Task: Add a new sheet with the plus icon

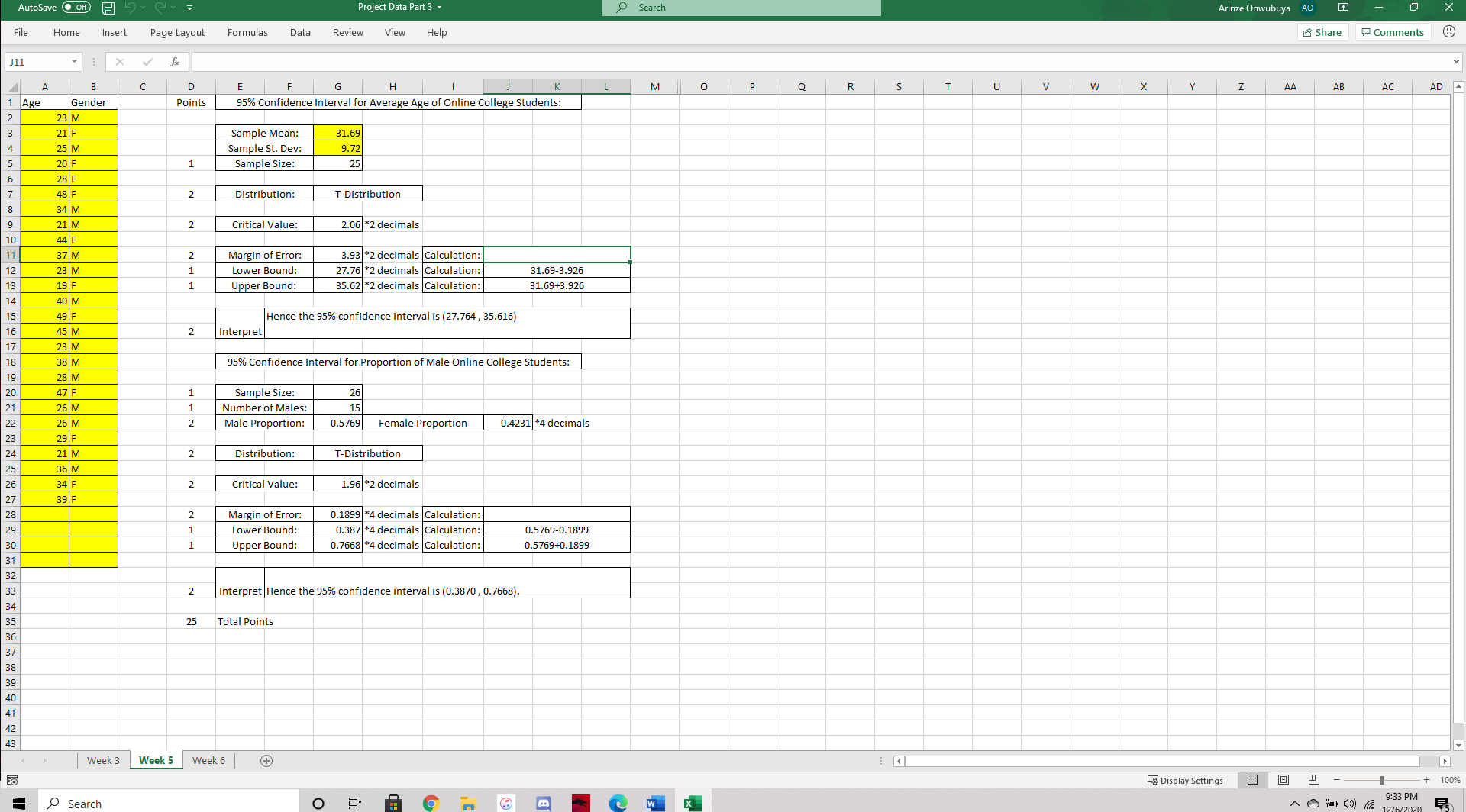Action: [266, 761]
